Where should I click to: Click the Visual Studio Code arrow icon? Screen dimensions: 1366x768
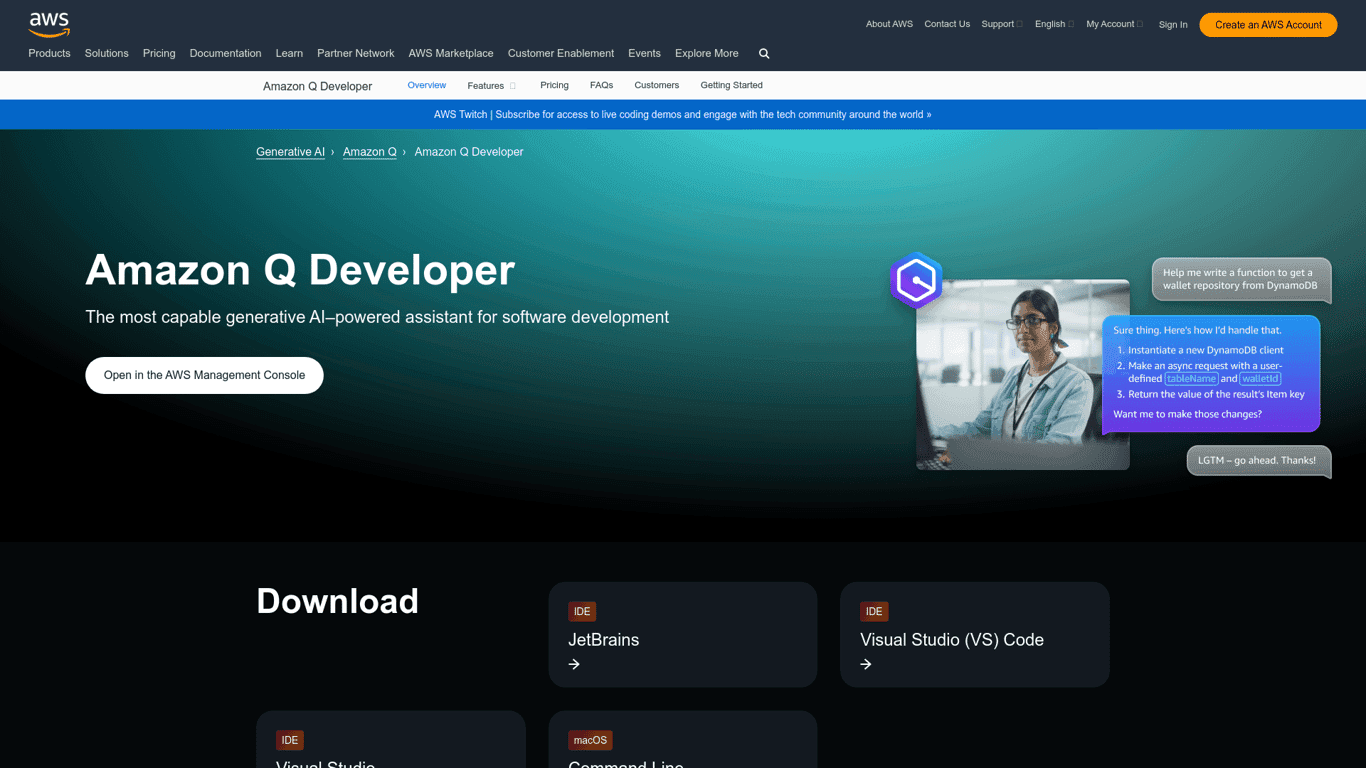[x=866, y=664]
